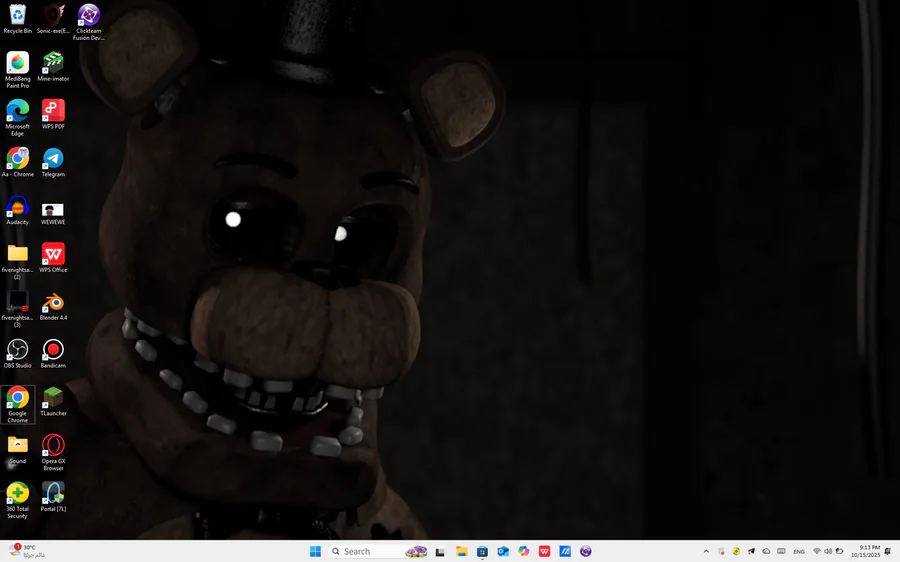
Task: Select the 360 Total Security shortcut
Action: pyautogui.click(x=17, y=499)
